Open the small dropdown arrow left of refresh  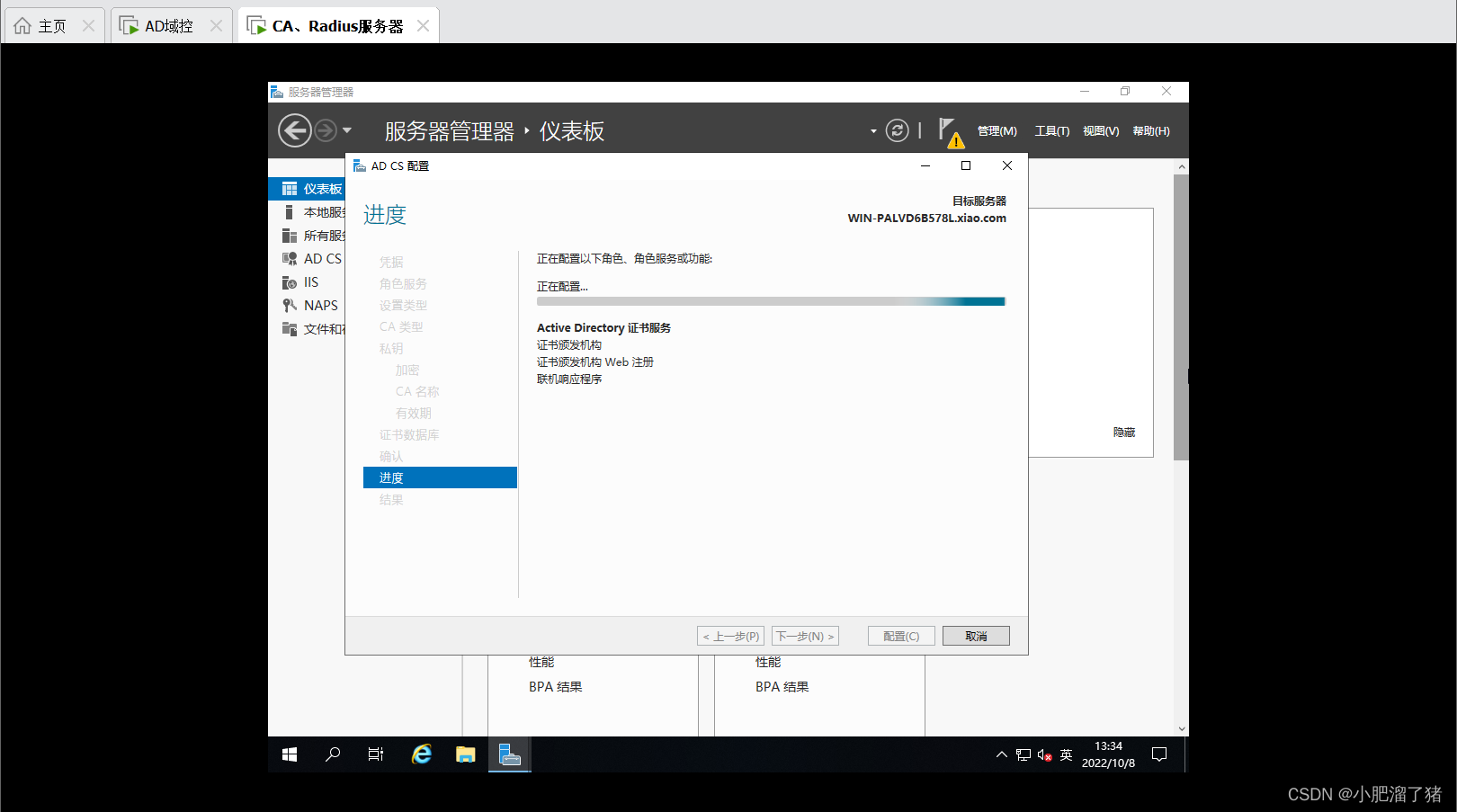point(873,131)
